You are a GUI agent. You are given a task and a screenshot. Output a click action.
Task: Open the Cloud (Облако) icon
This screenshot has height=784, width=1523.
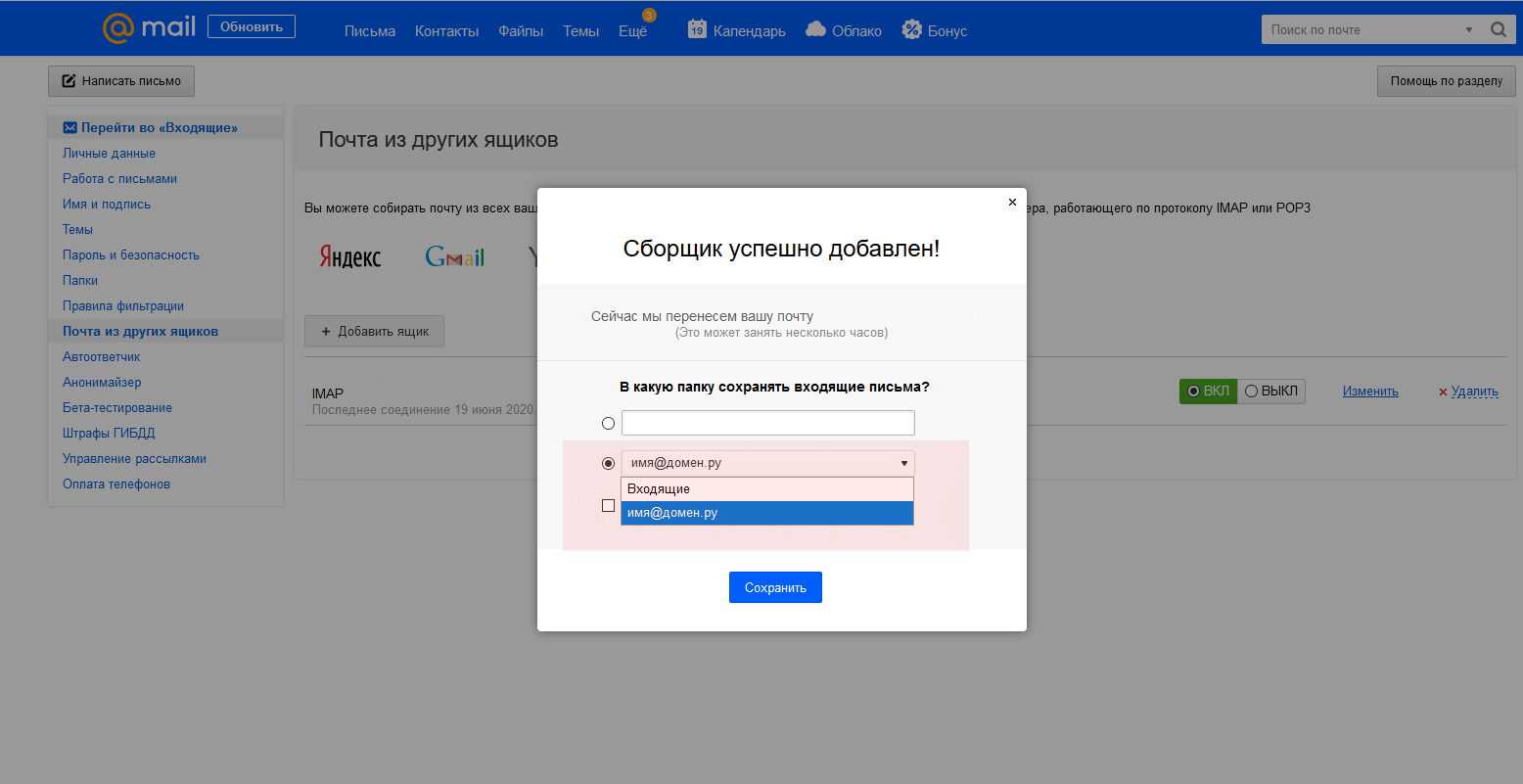click(815, 29)
